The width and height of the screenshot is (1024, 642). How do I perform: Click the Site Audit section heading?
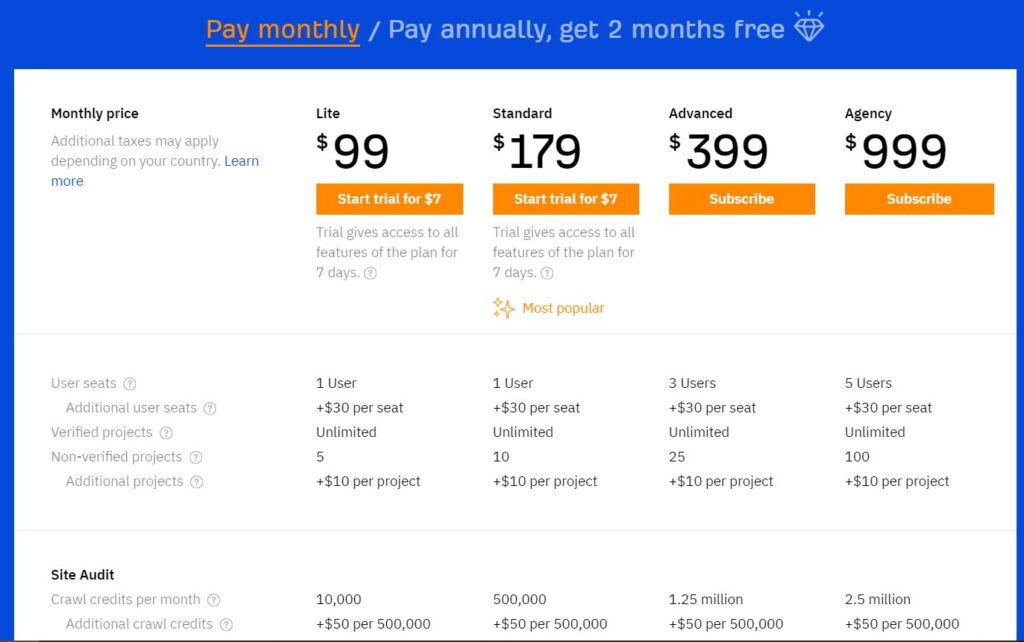point(83,575)
